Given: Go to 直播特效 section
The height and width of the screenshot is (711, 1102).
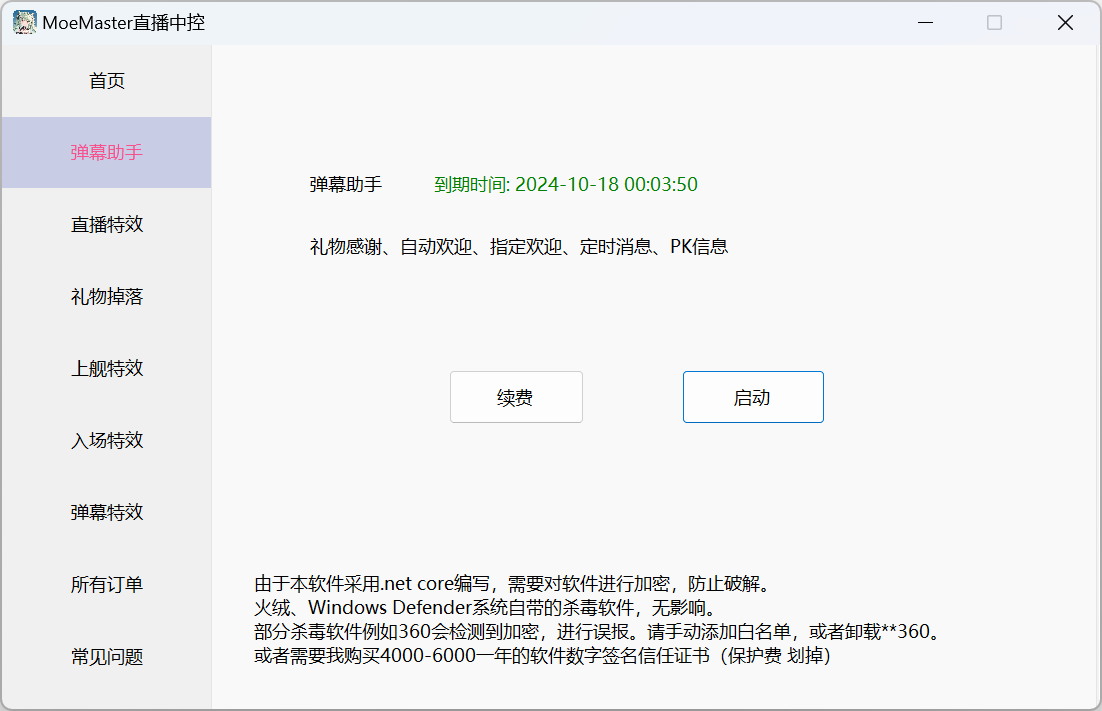Looking at the screenshot, I should tap(106, 225).
